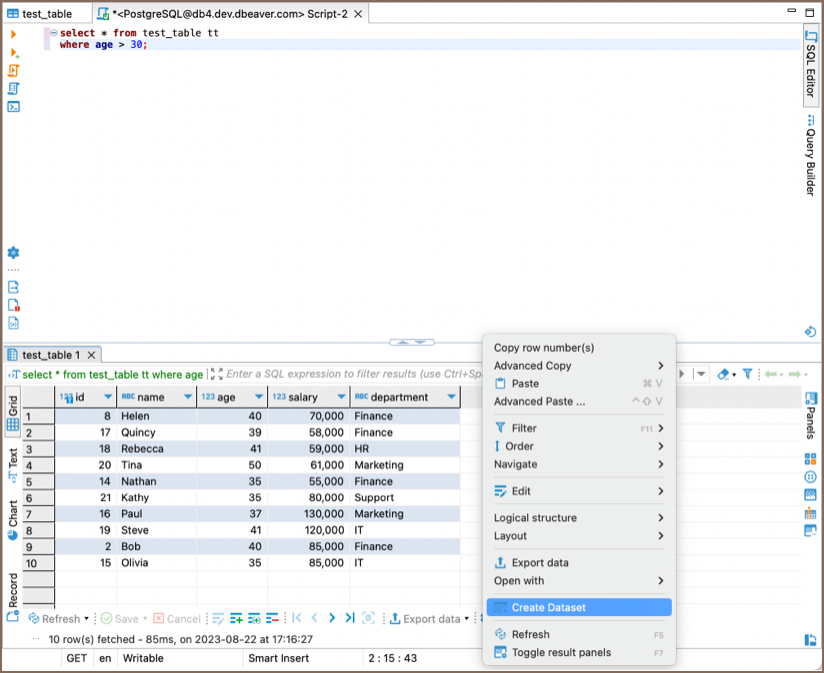Open editor settings gear icon
Image resolution: width=824 pixels, height=673 pixels.
click(x=14, y=253)
